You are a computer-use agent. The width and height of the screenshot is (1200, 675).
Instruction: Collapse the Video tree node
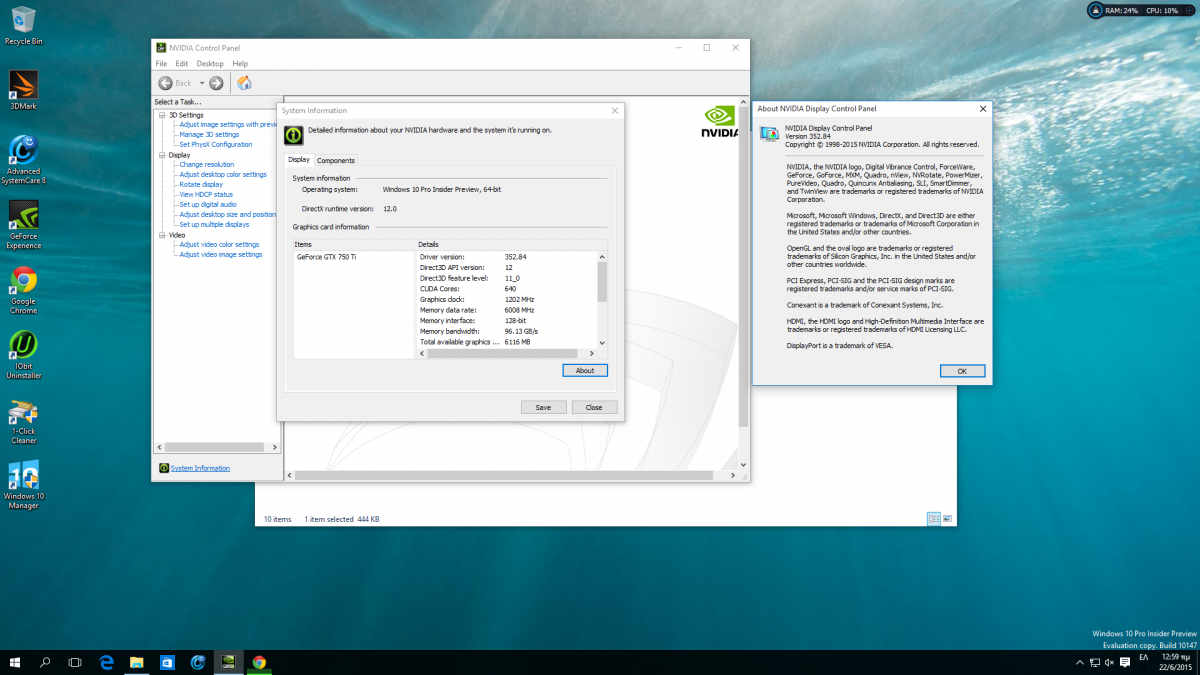coord(161,235)
